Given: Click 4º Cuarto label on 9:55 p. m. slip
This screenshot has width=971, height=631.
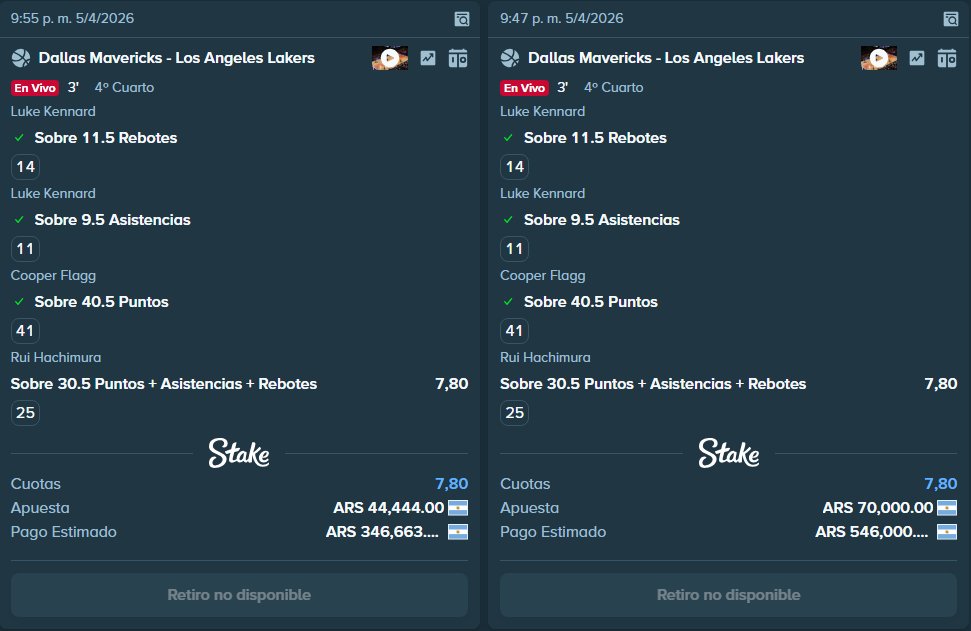Looking at the screenshot, I should tap(124, 87).
